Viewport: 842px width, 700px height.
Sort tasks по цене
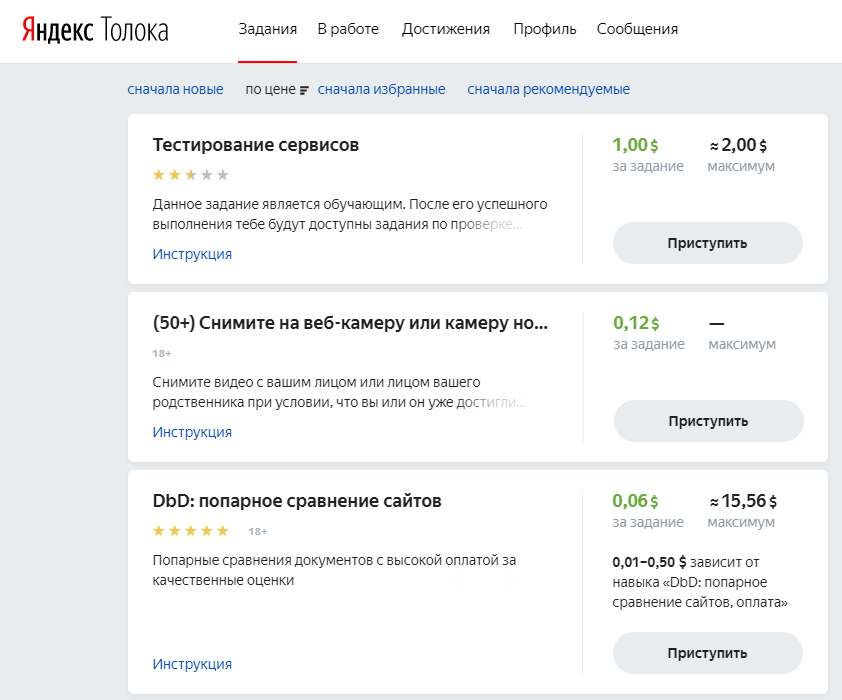click(270, 89)
